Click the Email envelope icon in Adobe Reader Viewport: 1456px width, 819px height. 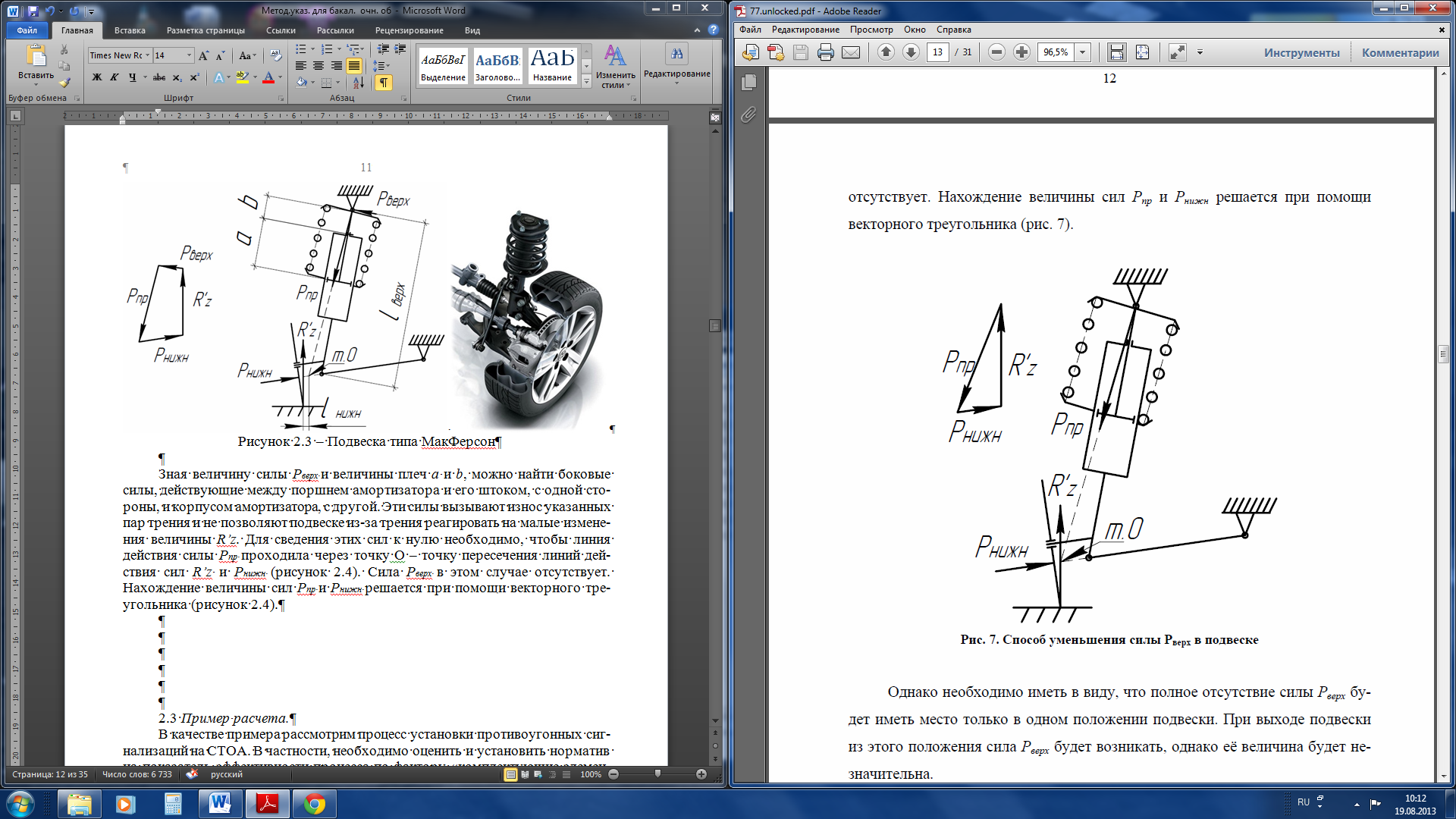851,52
